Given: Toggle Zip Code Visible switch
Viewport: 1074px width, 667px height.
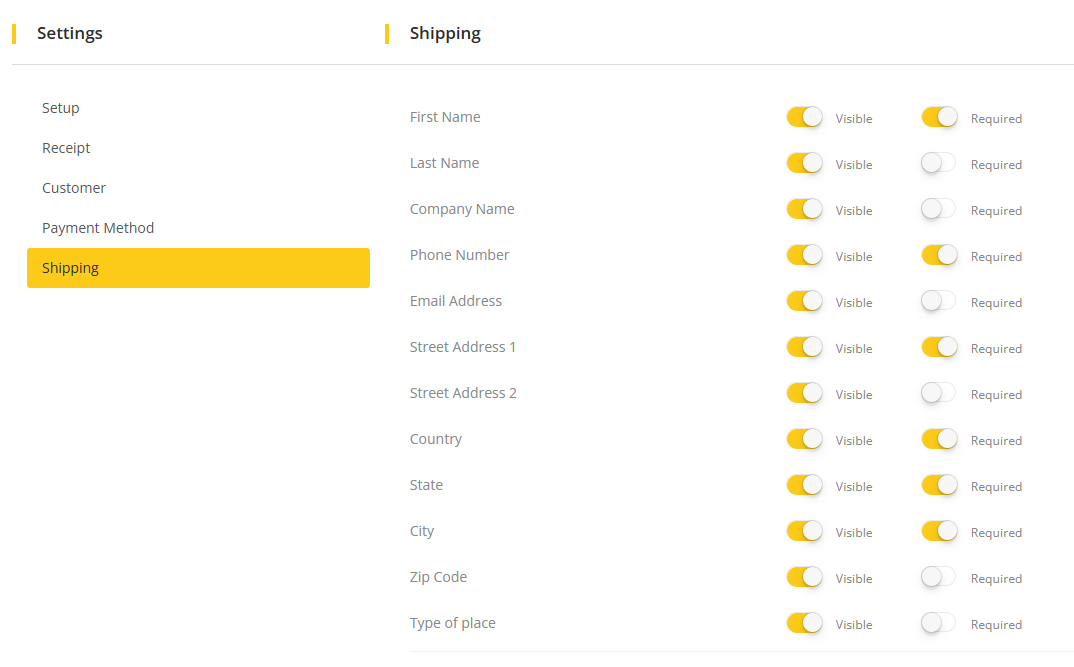Looking at the screenshot, I should 804,577.
